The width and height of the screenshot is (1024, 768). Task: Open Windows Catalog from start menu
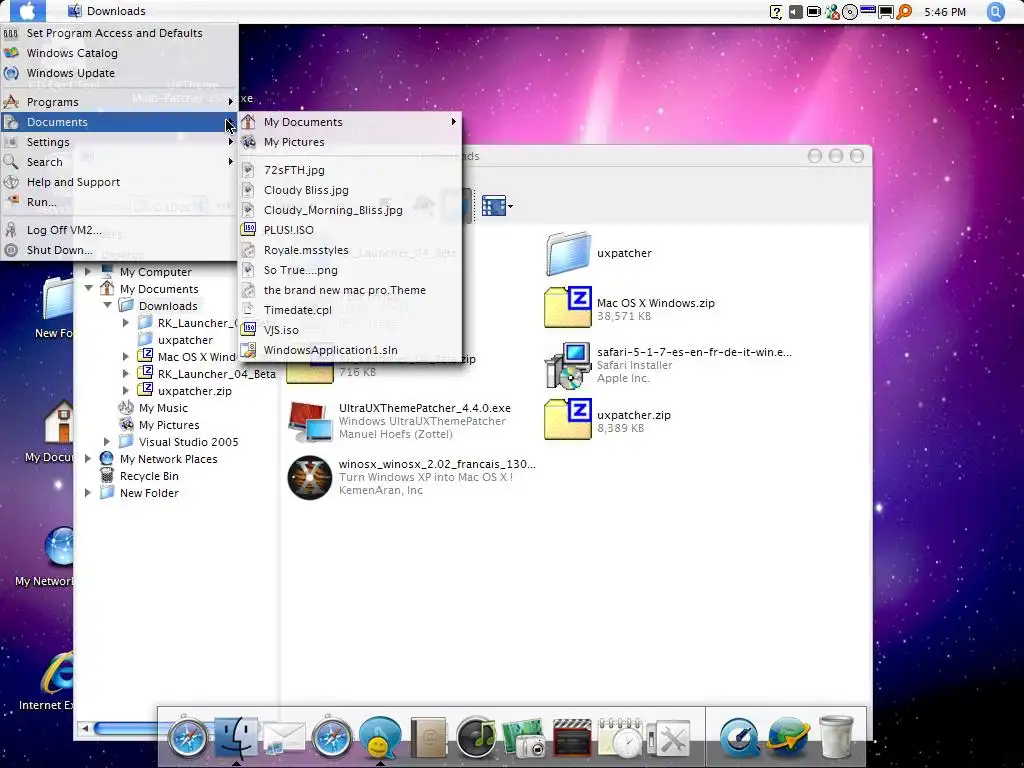[119, 53]
